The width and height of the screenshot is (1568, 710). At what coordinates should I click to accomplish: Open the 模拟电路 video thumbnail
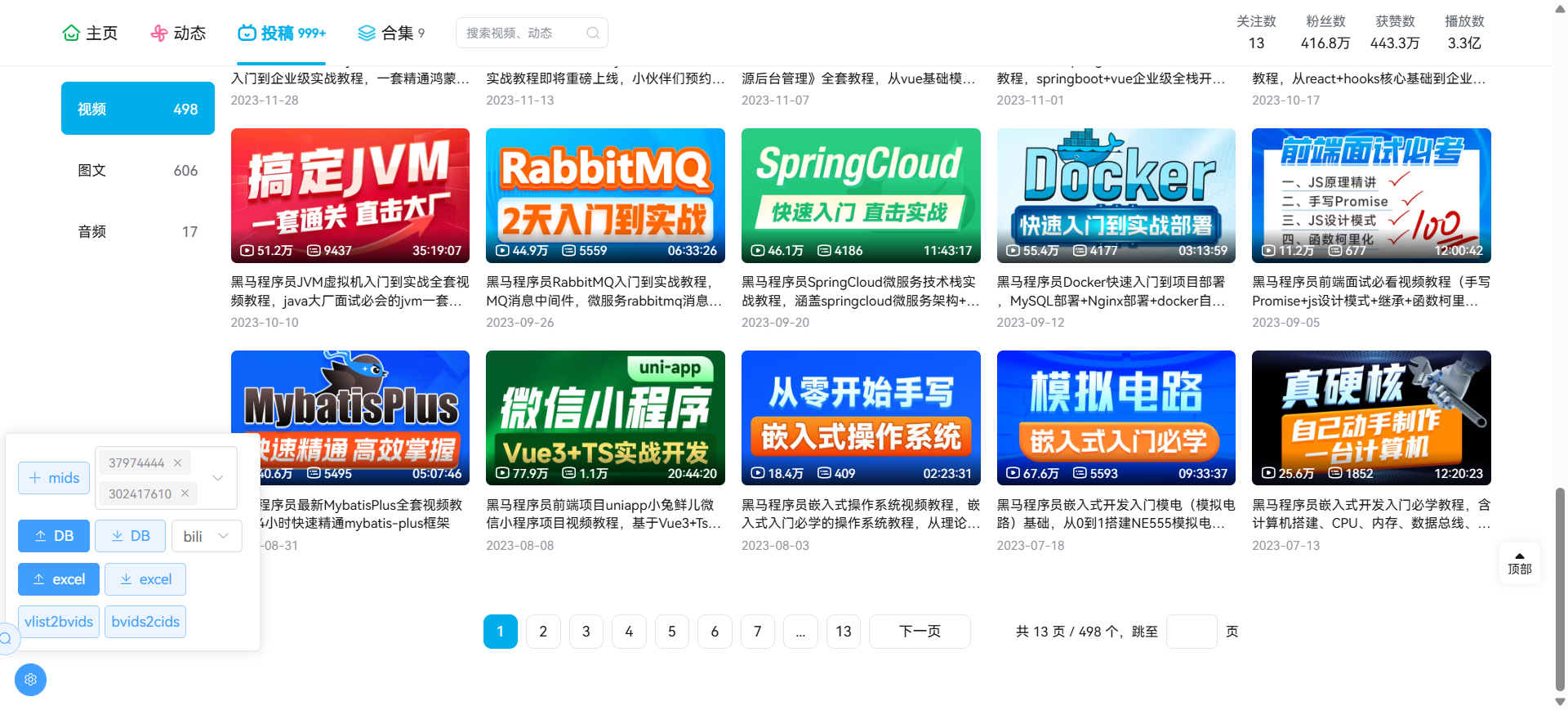[1116, 418]
